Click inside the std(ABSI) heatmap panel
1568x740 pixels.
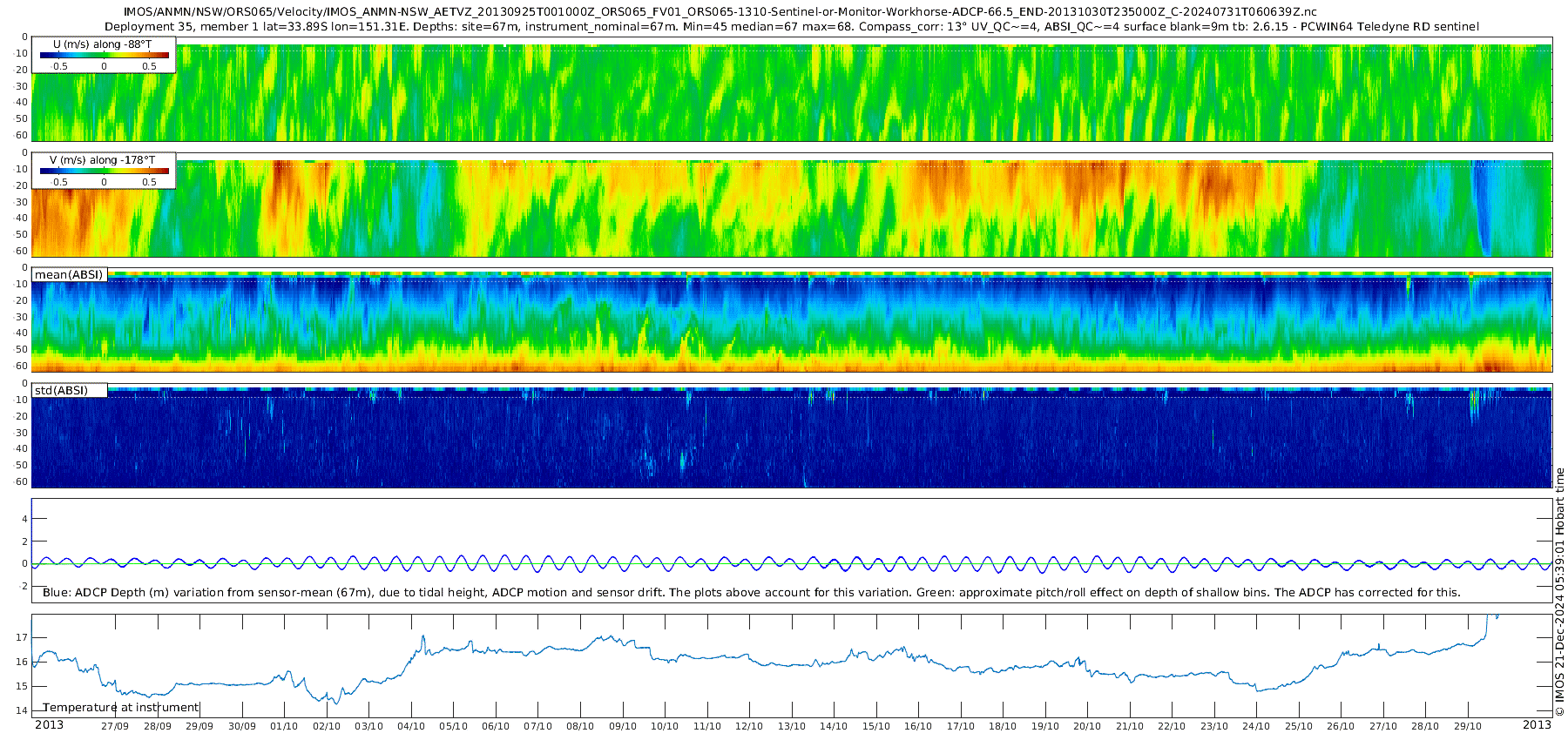pos(792,438)
